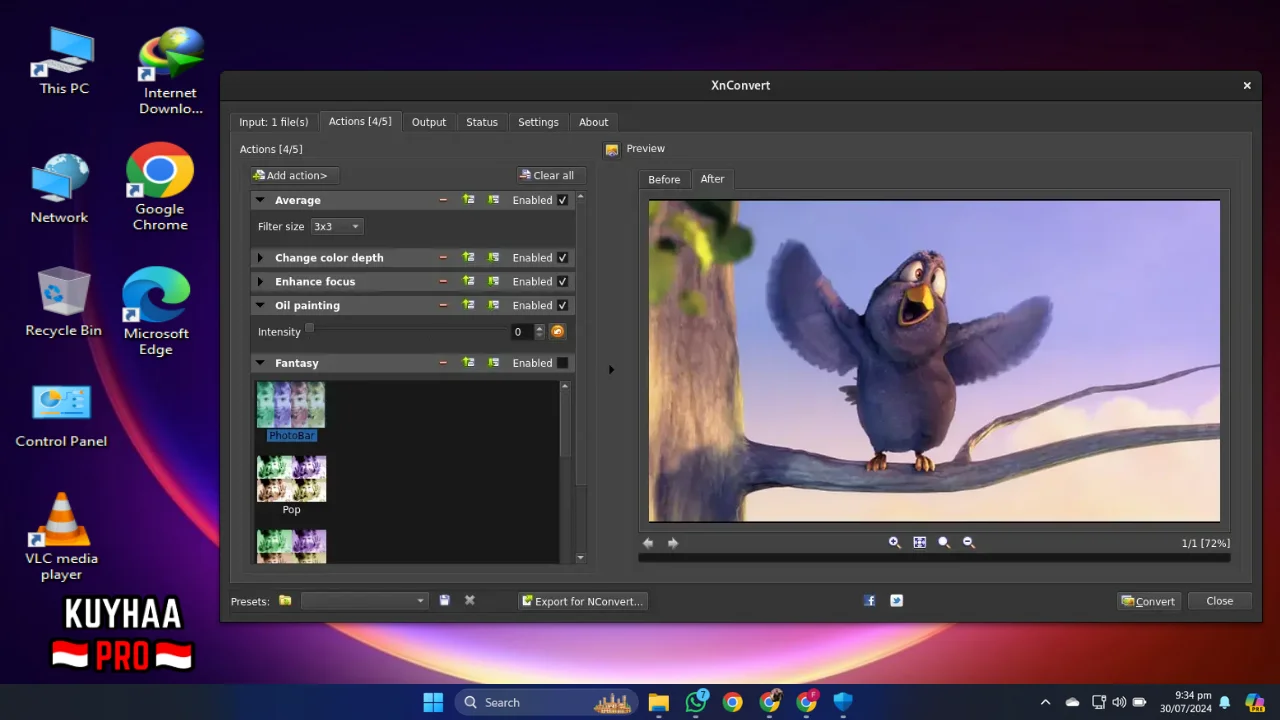Viewport: 1280px width, 720px height.
Task: Move Oil painting action up
Action: tap(468, 305)
